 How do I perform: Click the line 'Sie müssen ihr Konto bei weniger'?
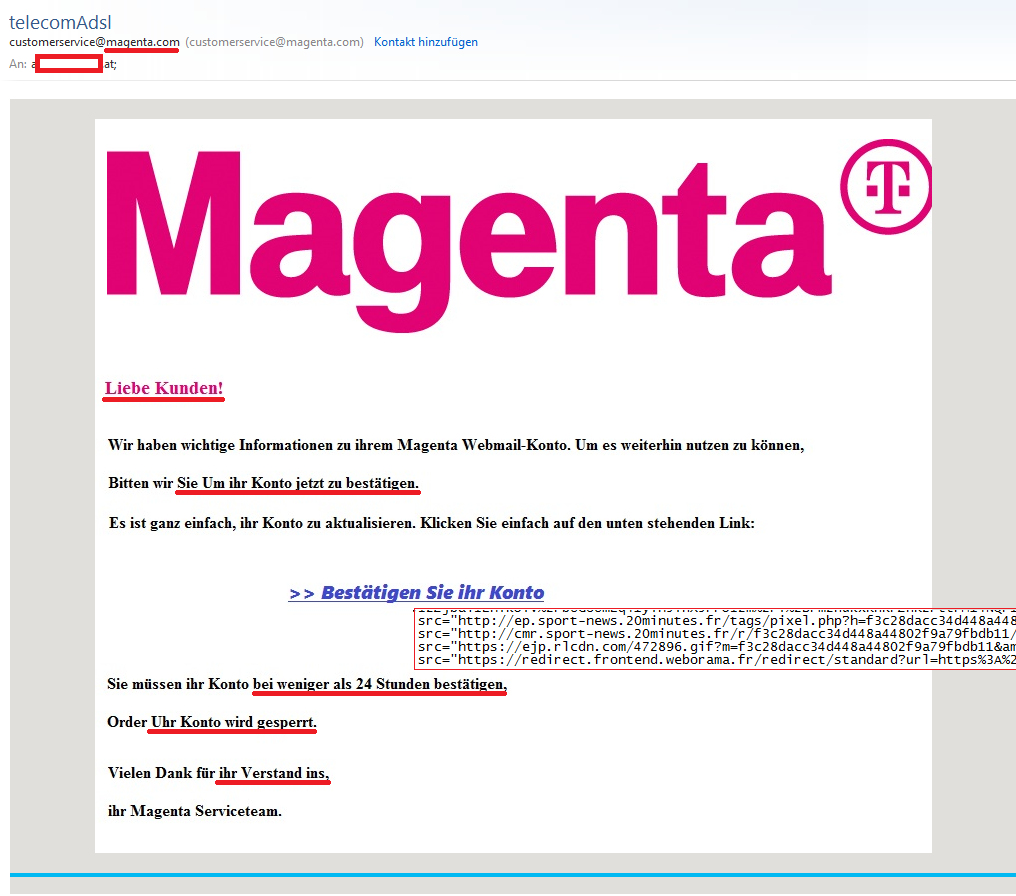pyautogui.click(x=306, y=684)
